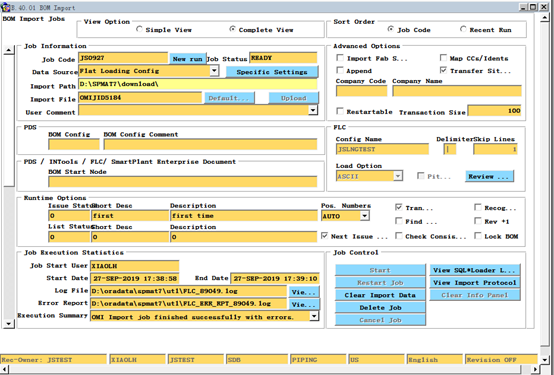This screenshot has width=554, height=375.
Task: Click the End Date field
Action: click(275, 278)
